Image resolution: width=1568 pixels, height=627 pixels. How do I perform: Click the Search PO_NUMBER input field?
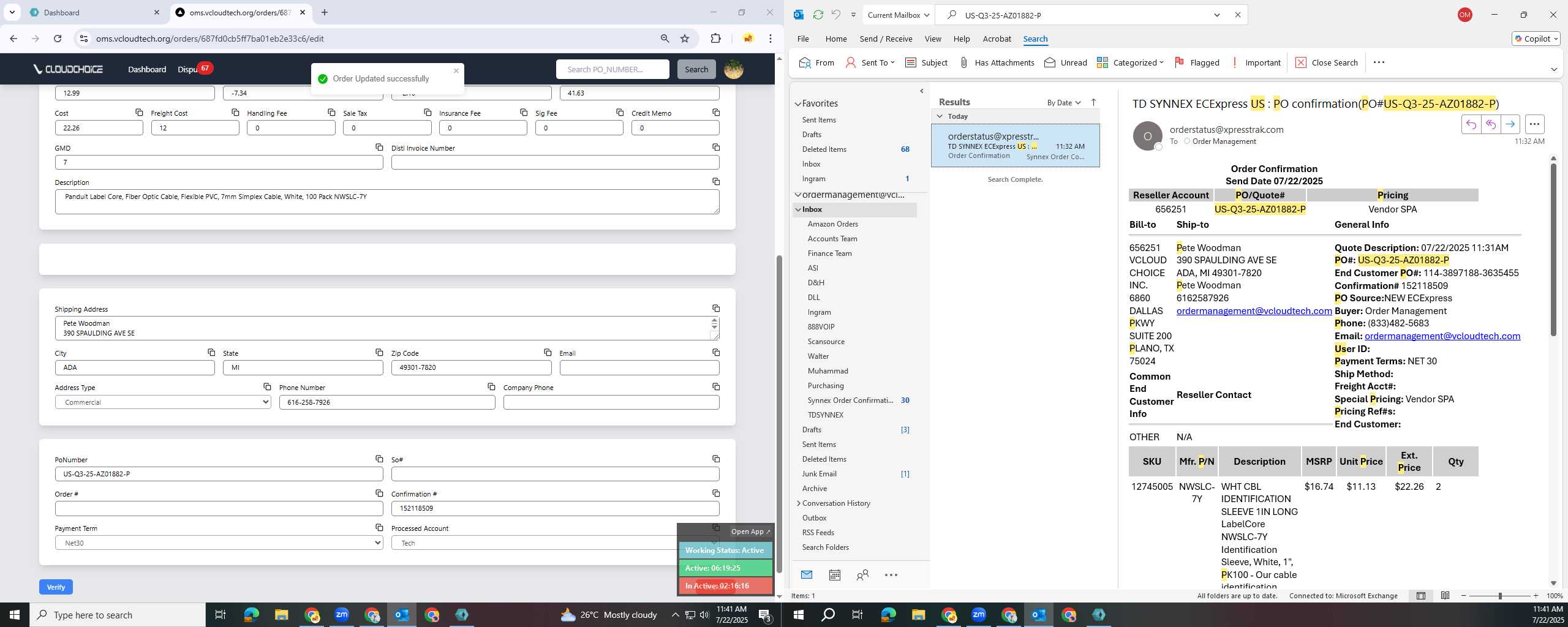click(x=612, y=69)
